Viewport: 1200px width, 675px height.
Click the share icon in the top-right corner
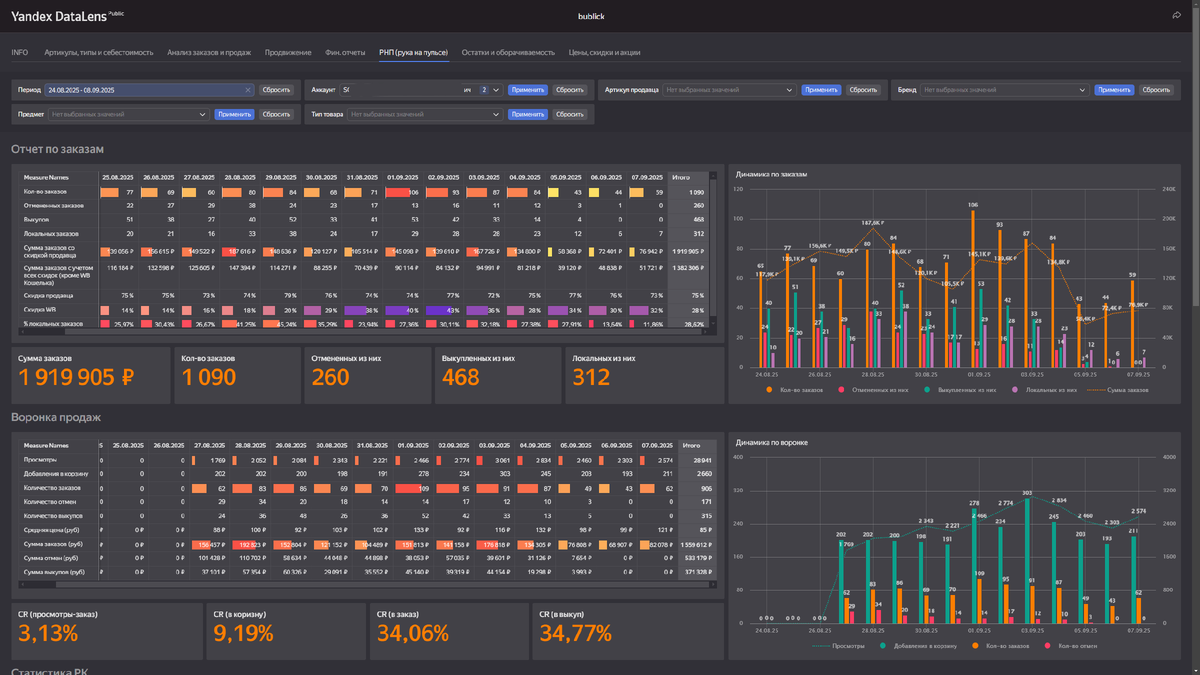pos(1177,16)
